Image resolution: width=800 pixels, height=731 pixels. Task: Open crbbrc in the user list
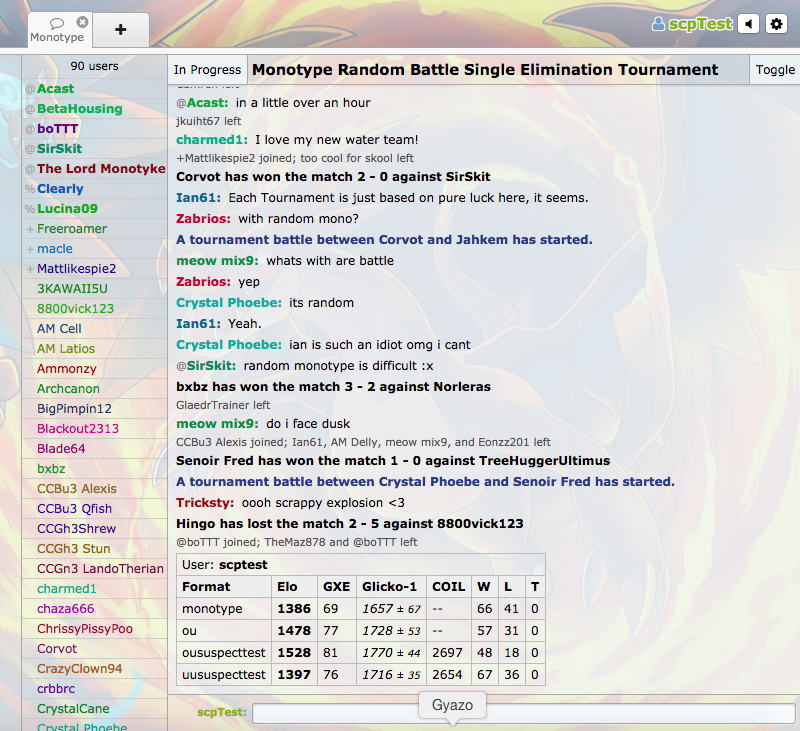[95, 689]
